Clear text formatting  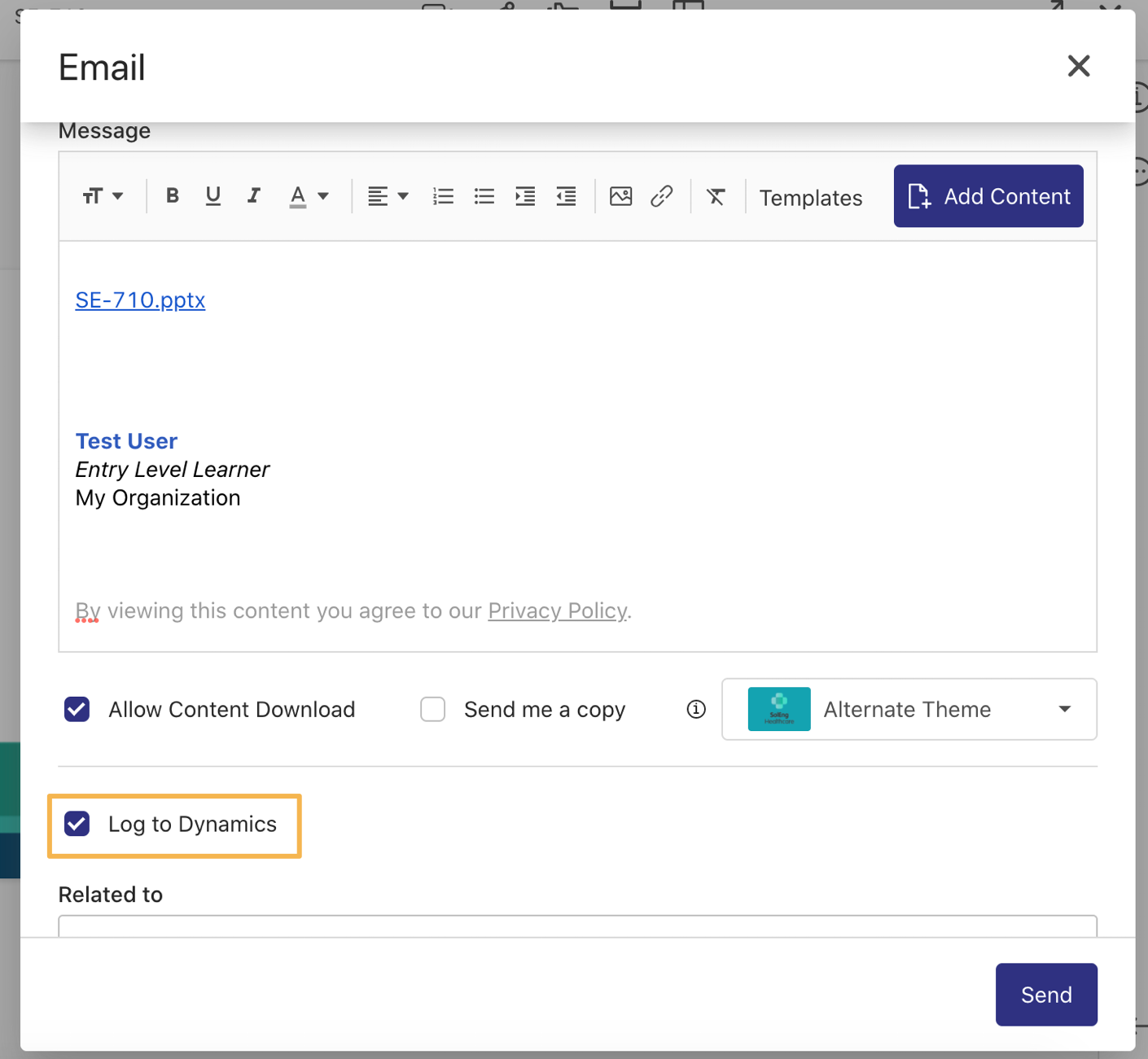tap(716, 196)
